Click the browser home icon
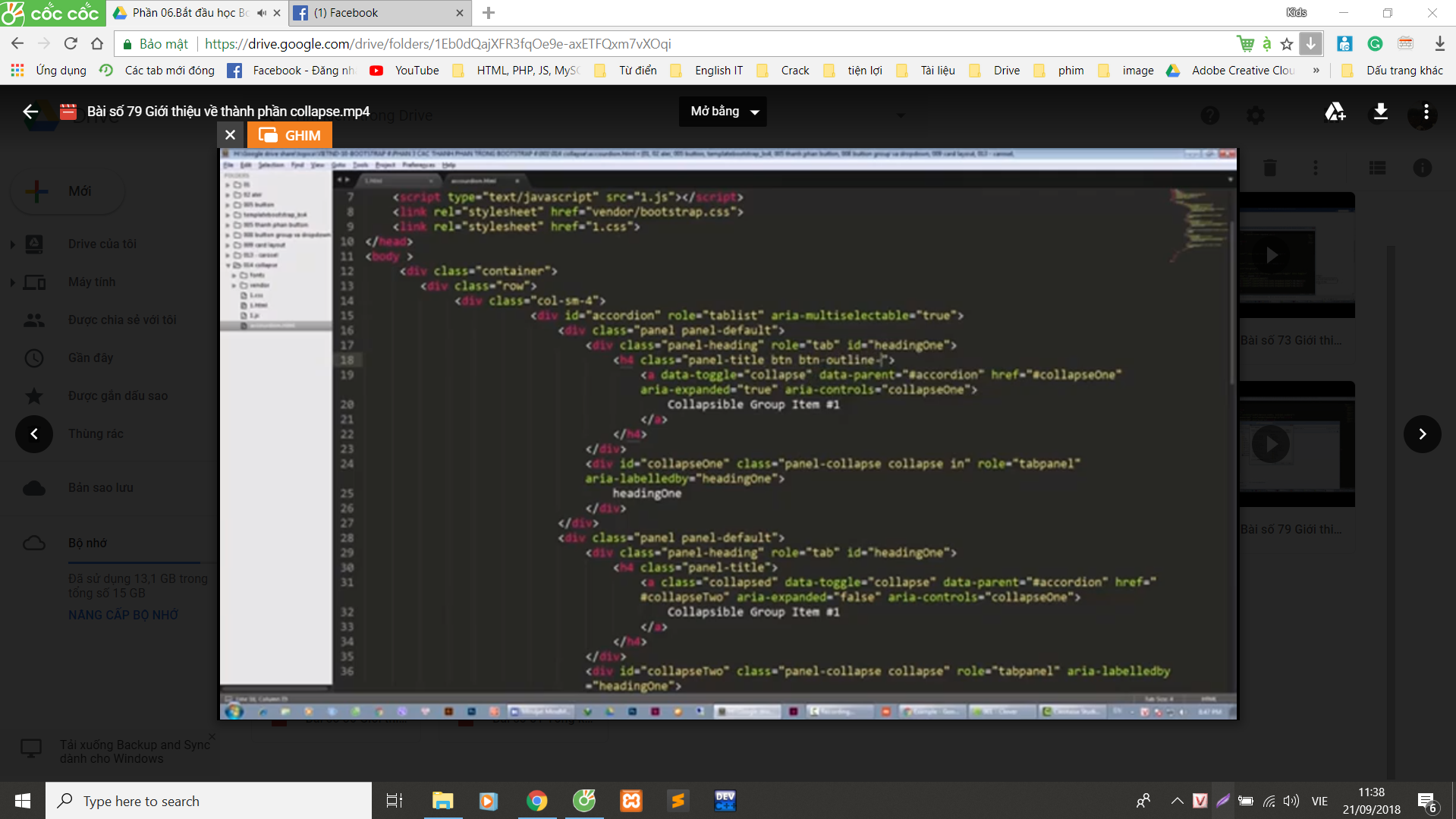This screenshot has width=1456, height=819. coord(97,44)
